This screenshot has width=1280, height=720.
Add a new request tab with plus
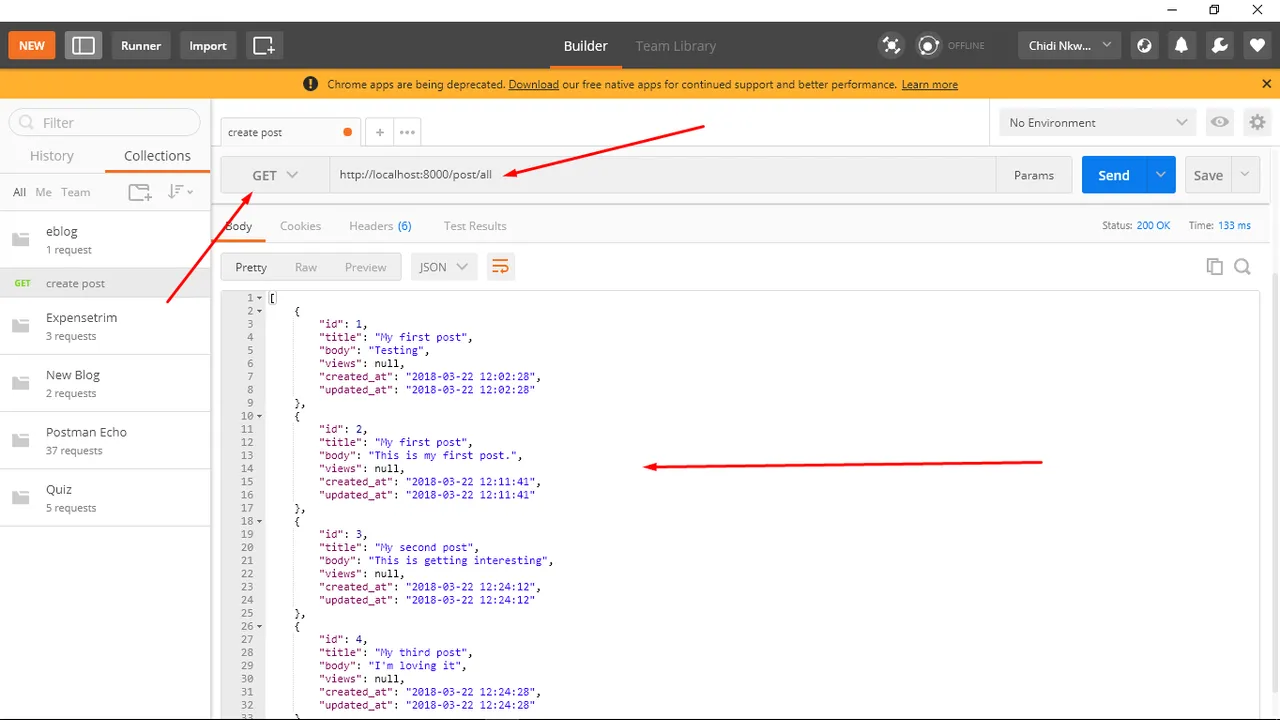point(379,132)
